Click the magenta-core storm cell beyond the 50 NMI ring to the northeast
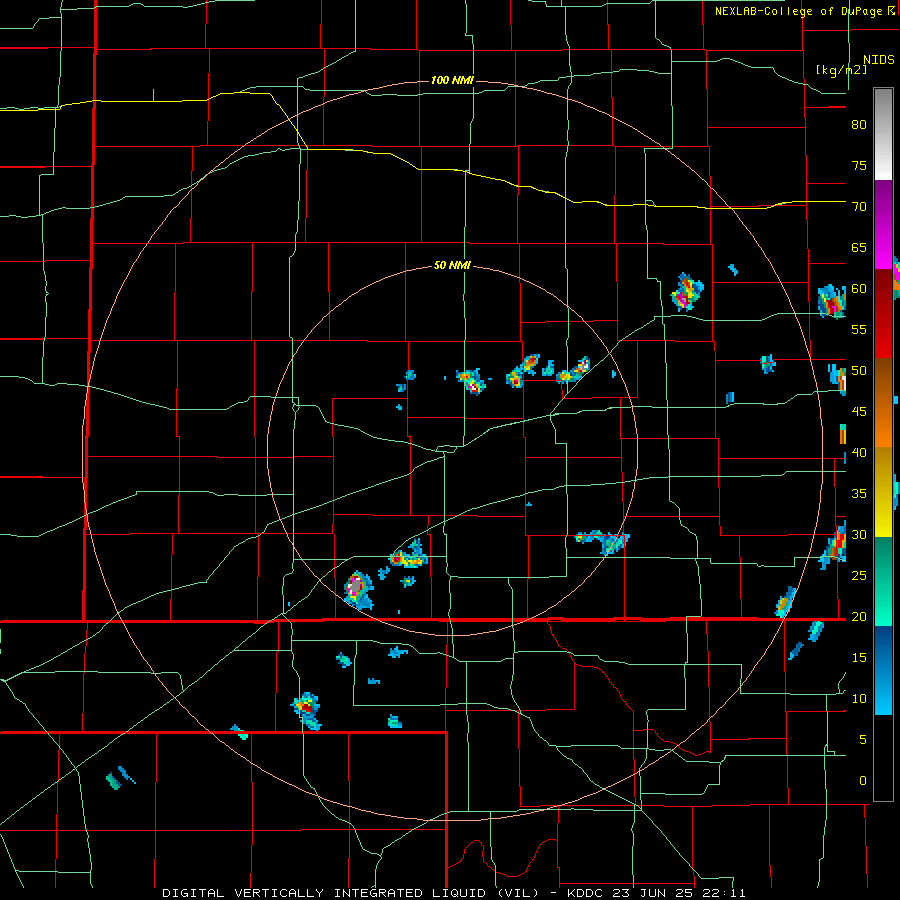 click(686, 293)
